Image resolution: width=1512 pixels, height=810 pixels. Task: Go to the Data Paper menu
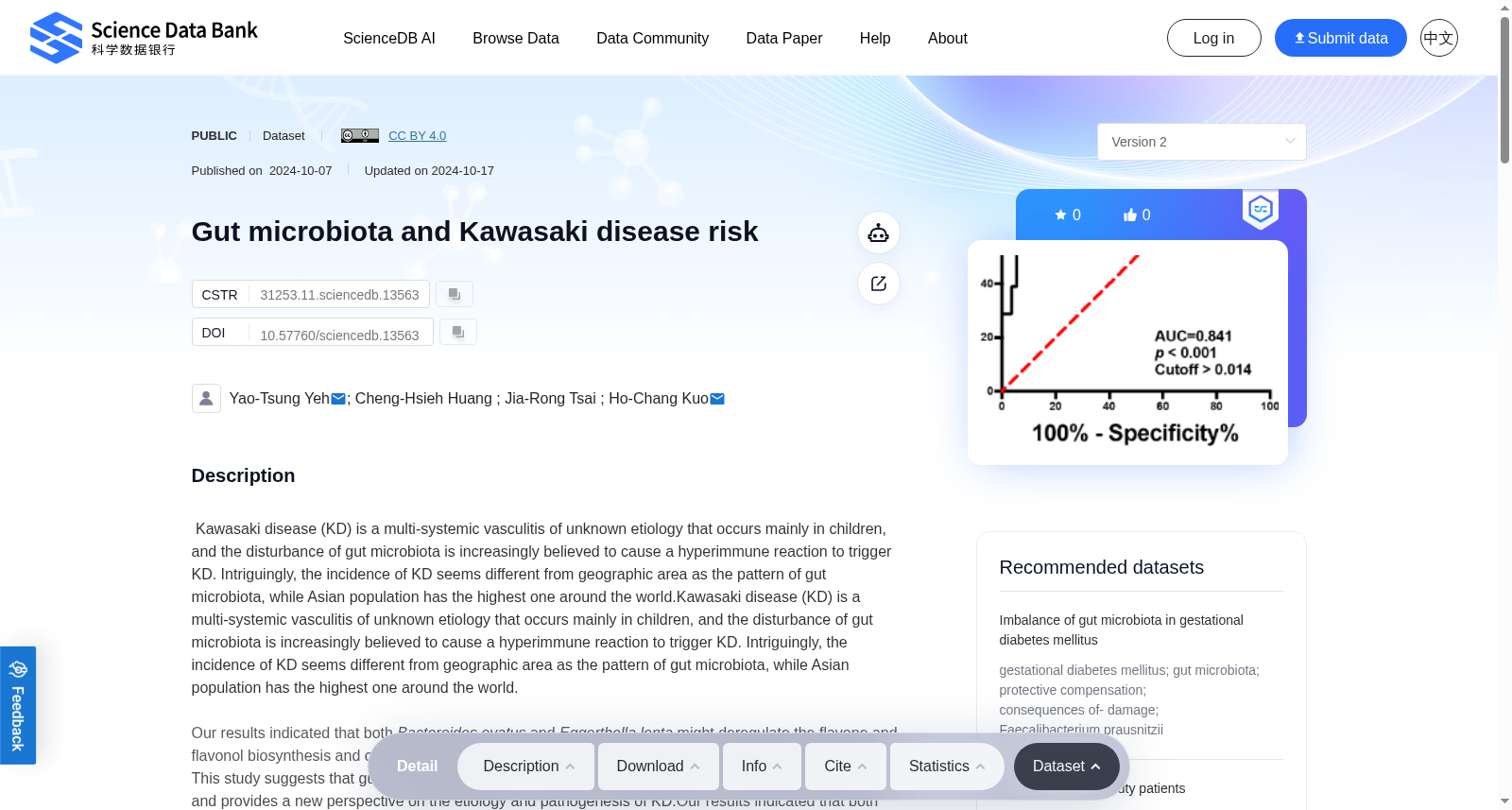[x=784, y=38]
